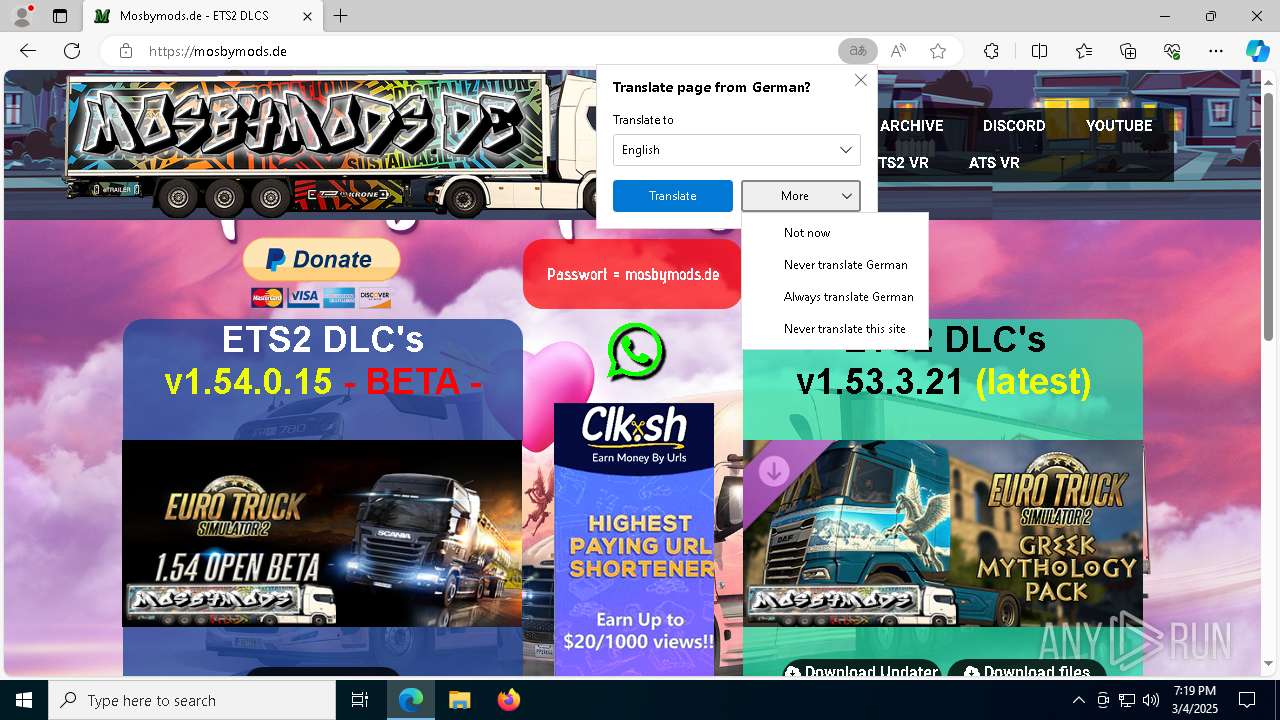Open Edge from the taskbar
1280x720 pixels.
click(411, 700)
